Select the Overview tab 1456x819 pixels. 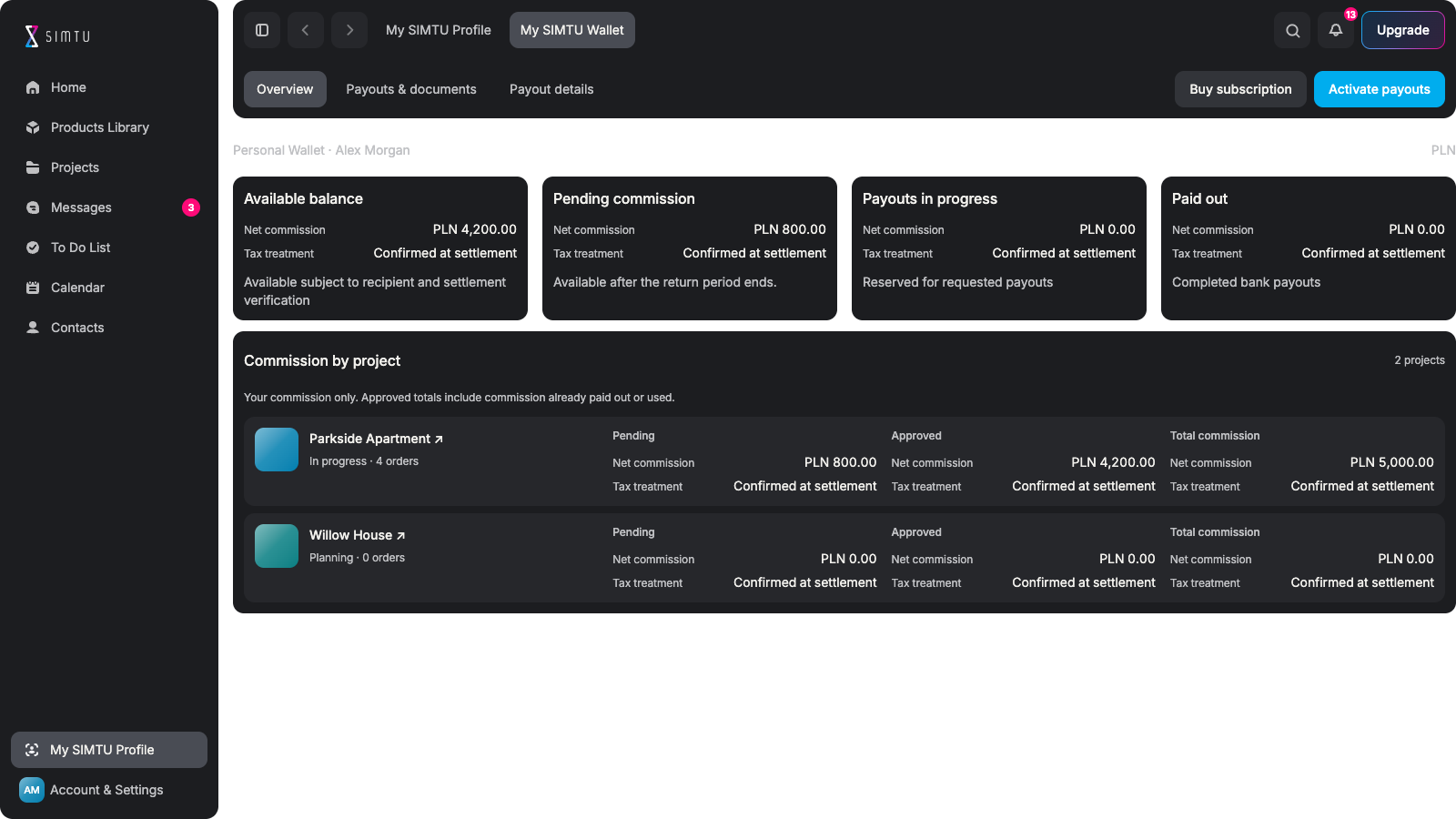(x=285, y=89)
